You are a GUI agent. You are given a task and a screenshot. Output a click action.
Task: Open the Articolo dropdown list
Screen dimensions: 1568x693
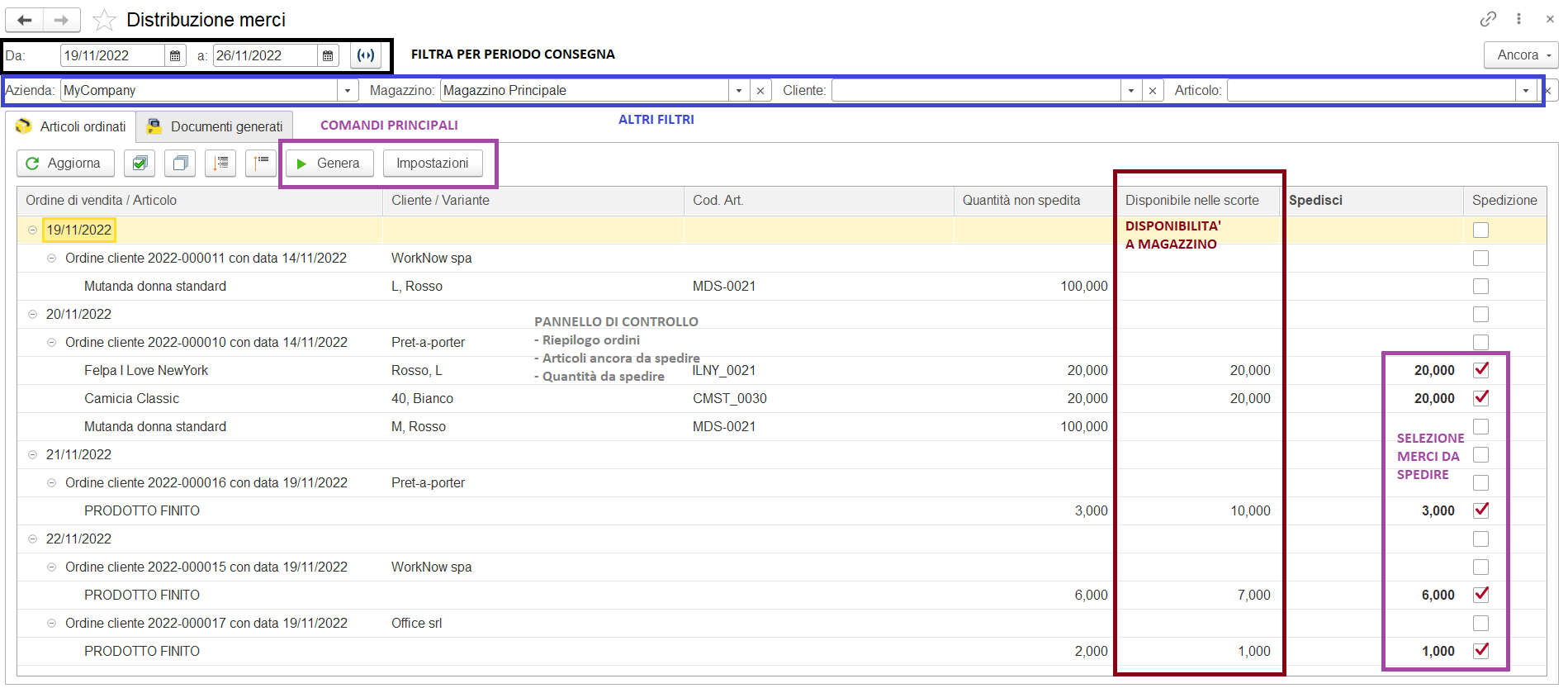pos(1526,91)
